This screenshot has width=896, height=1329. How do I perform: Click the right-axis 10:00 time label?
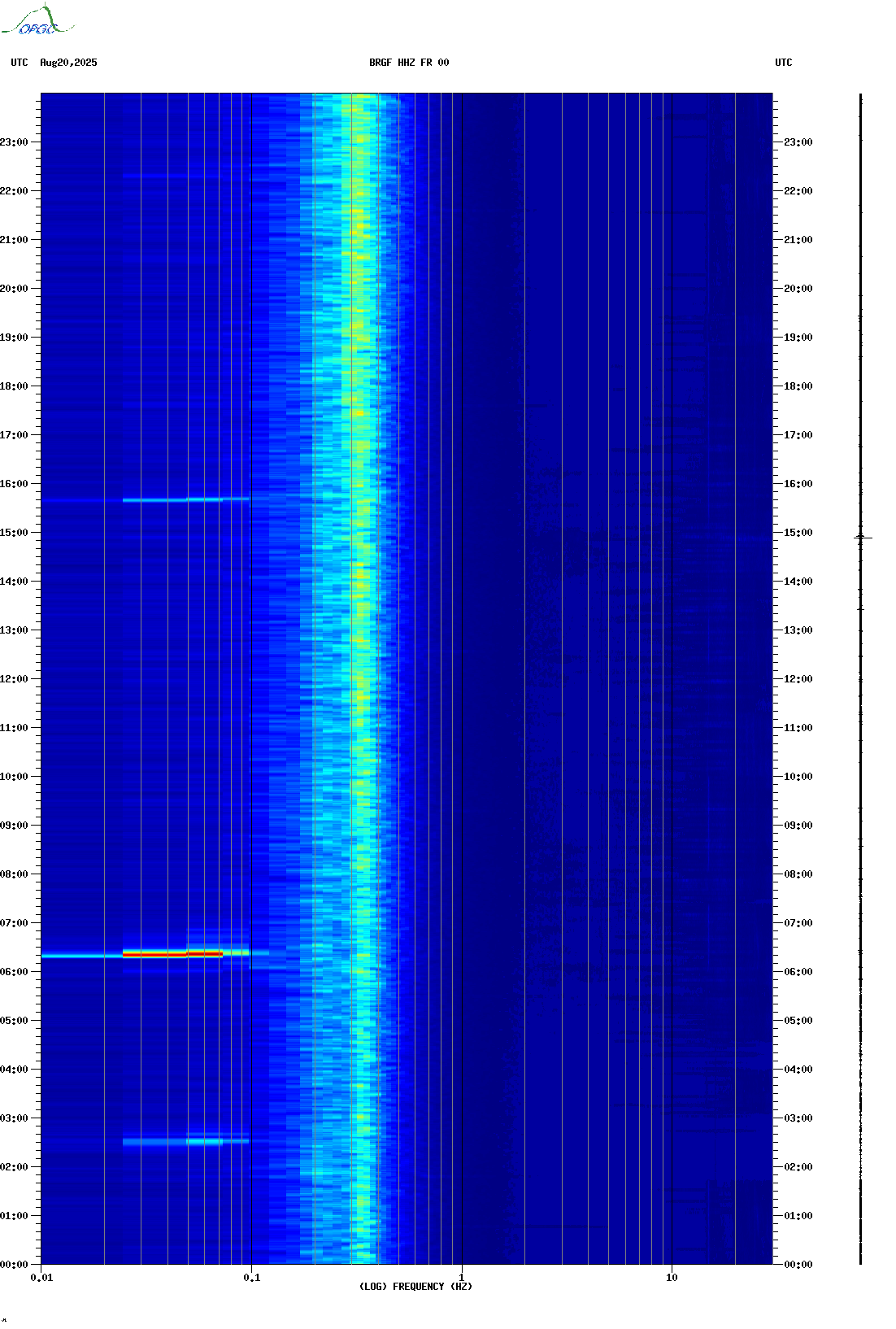(798, 777)
